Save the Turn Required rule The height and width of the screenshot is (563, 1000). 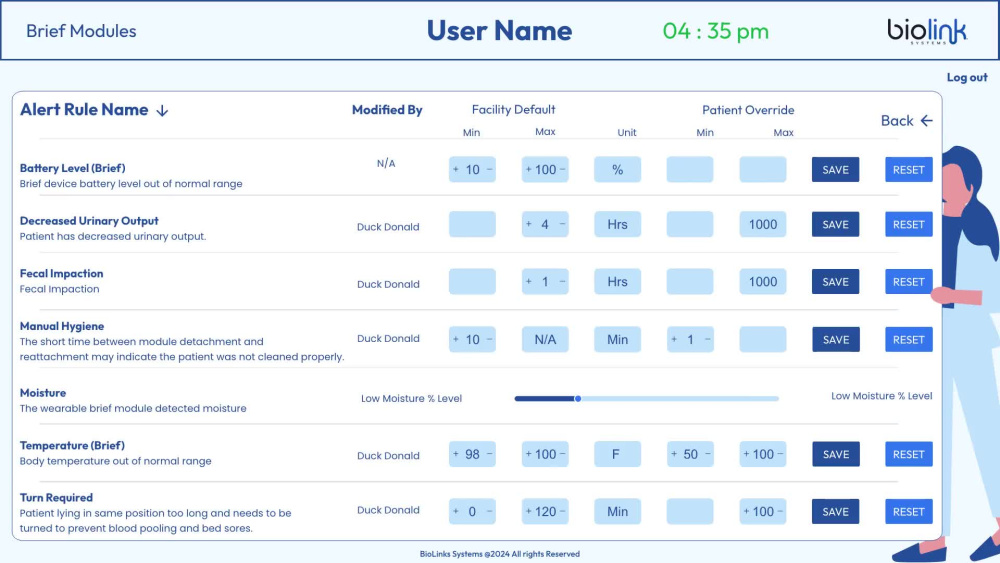coord(835,512)
